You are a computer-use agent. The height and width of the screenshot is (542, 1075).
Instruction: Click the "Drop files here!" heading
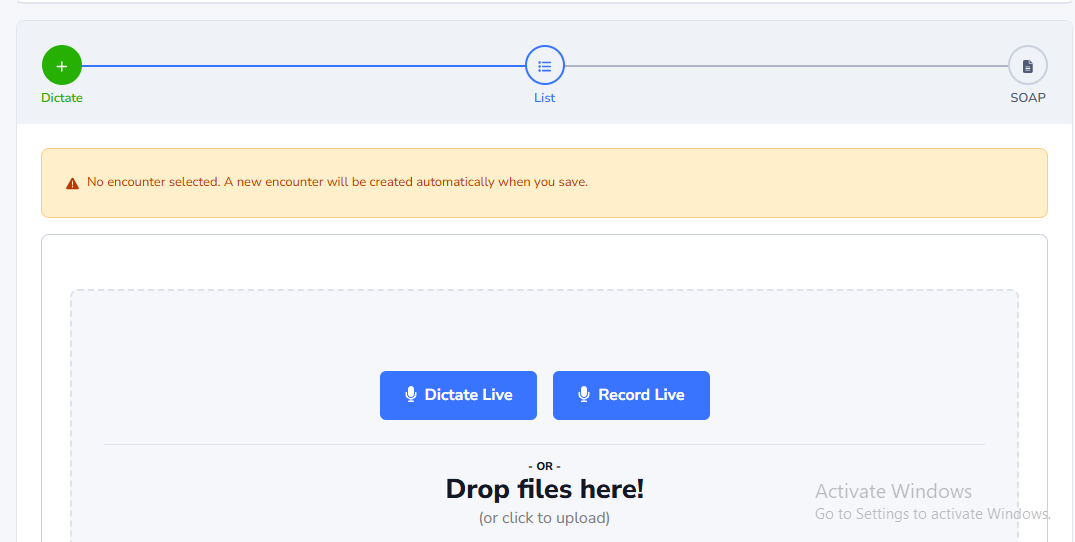[544, 489]
